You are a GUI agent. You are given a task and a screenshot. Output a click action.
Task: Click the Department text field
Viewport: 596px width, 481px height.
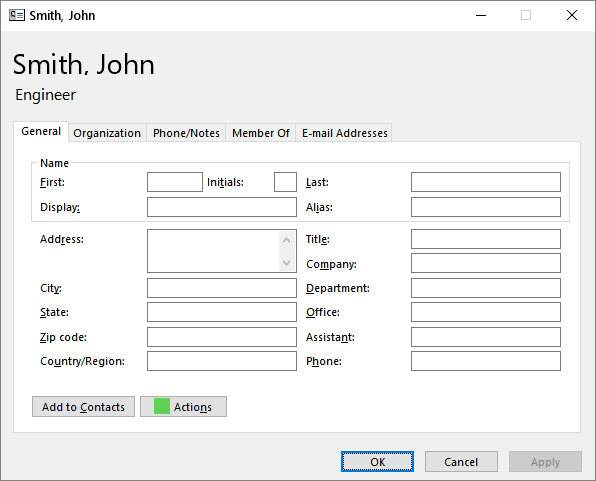coord(486,288)
